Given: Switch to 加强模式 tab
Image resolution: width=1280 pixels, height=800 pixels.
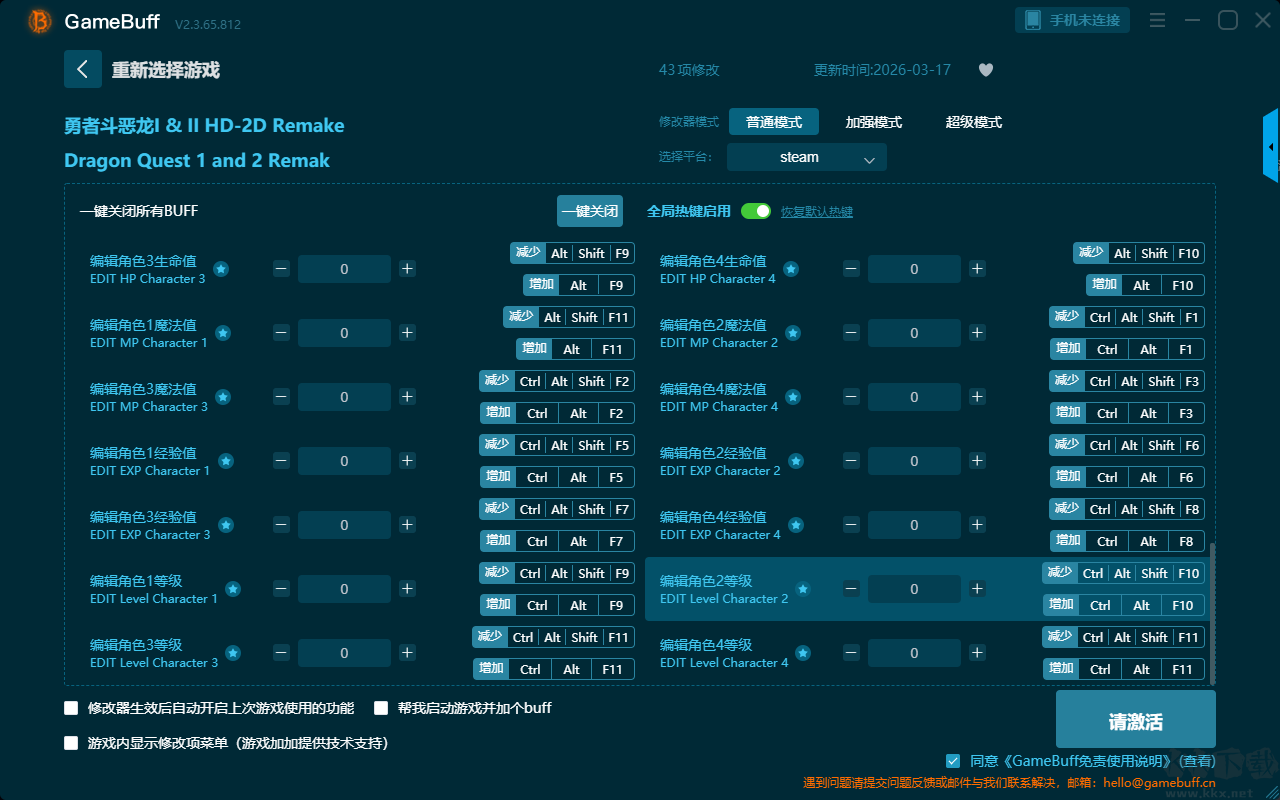Looking at the screenshot, I should [x=874, y=122].
